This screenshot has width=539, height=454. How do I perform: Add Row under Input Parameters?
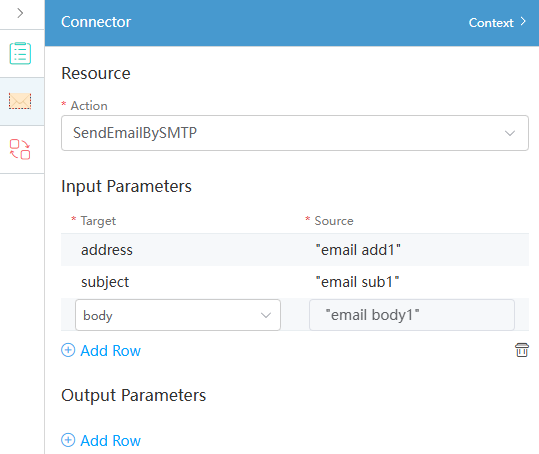[101, 351]
